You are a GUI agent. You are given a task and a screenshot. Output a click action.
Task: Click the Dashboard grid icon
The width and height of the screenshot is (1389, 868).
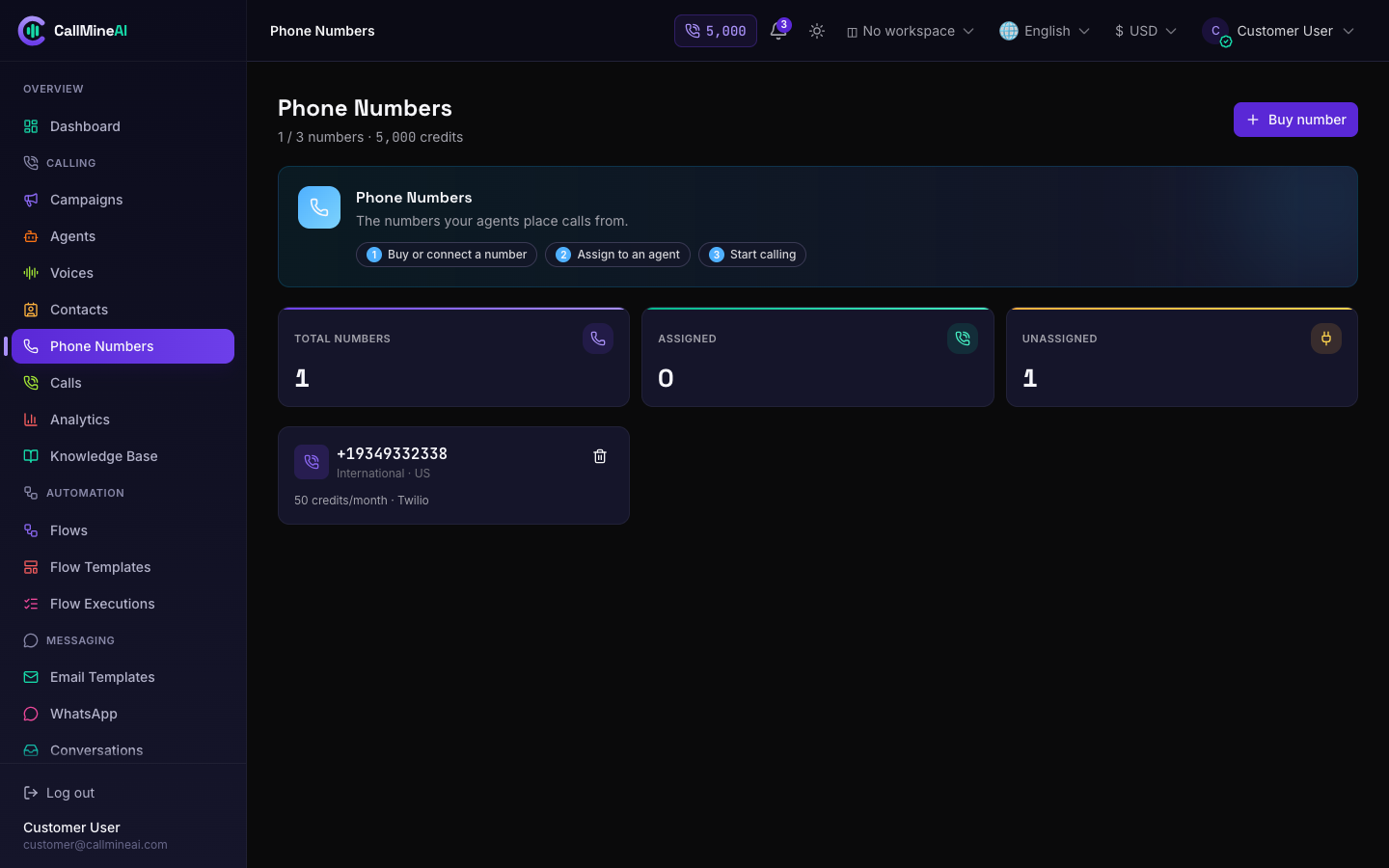[31, 126]
